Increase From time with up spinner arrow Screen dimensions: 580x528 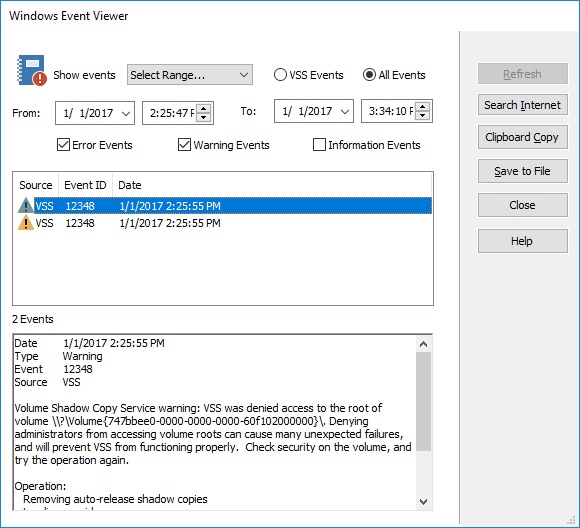tap(203, 108)
